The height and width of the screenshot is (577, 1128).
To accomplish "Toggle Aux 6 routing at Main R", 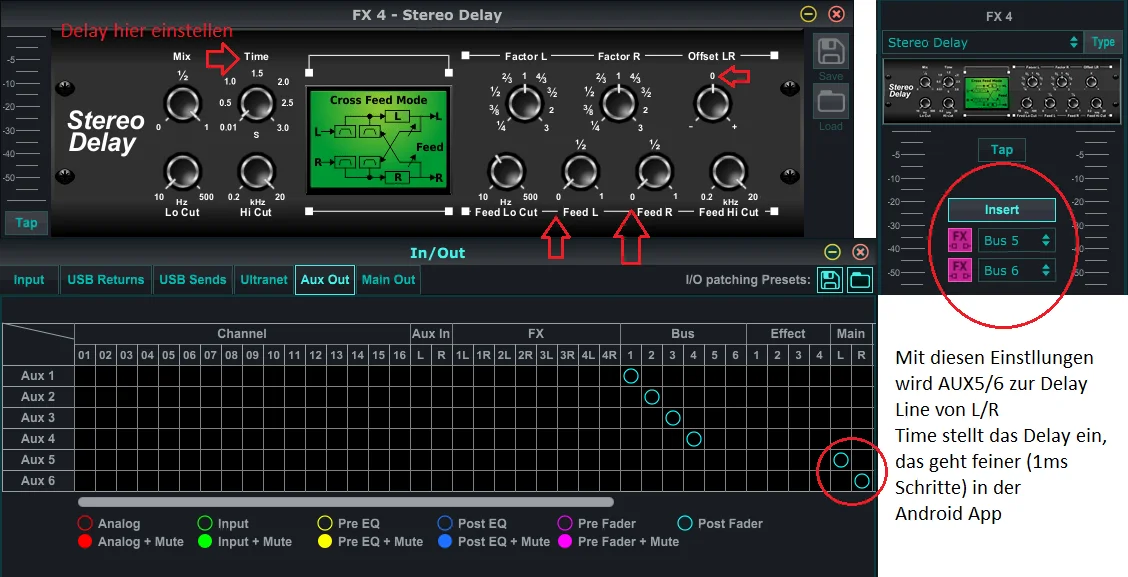I will [862, 481].
